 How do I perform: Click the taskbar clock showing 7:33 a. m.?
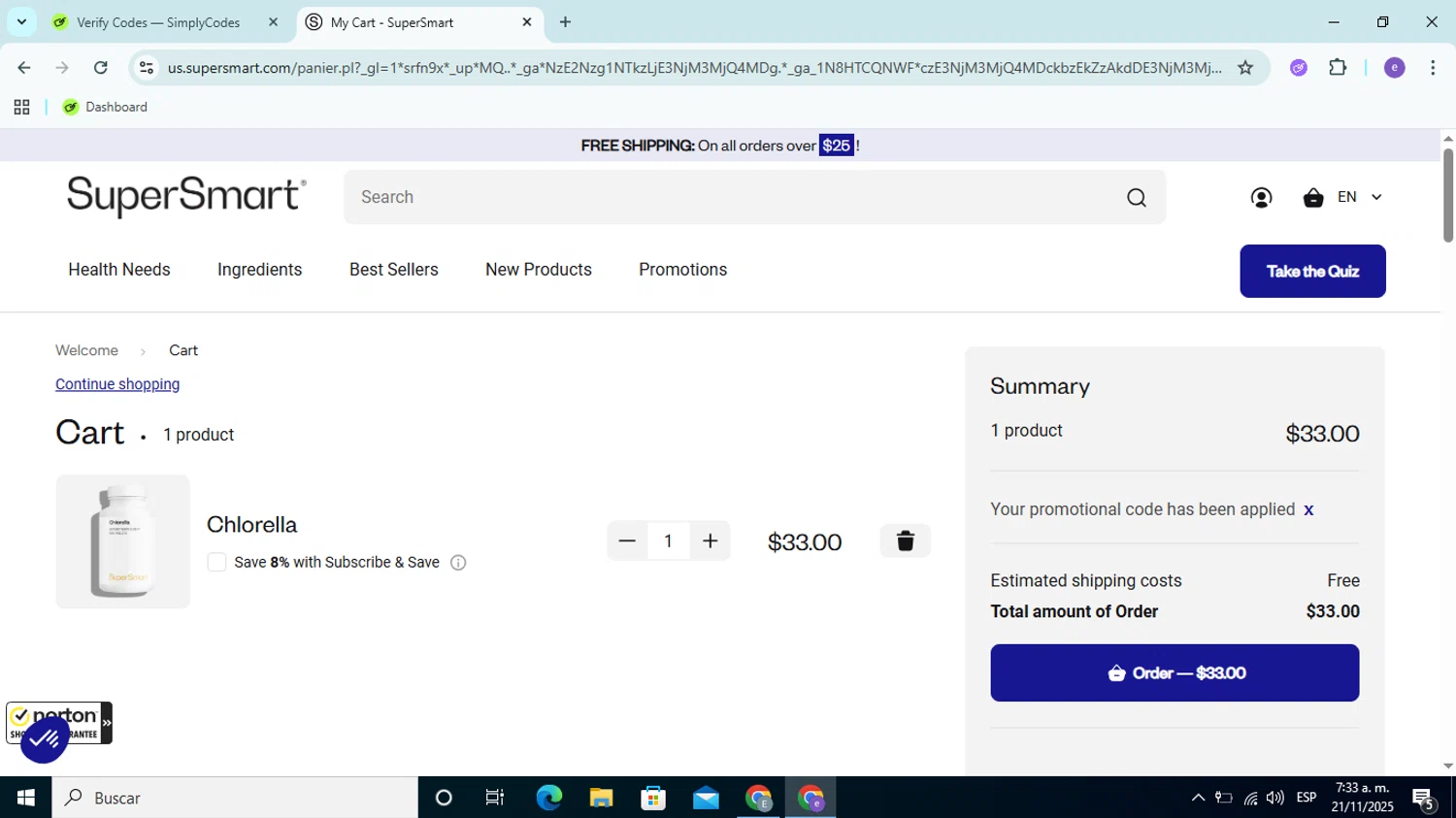[x=1363, y=798]
